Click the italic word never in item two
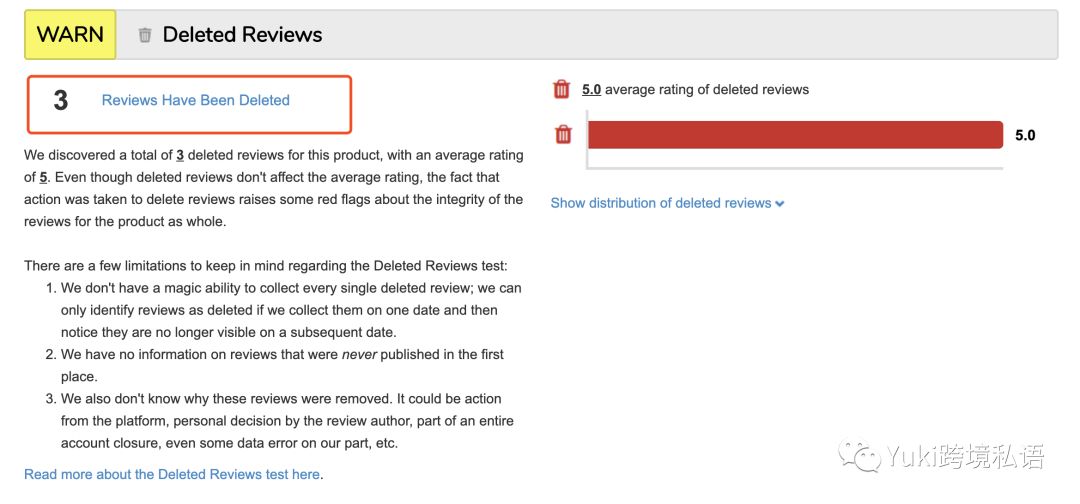 (360, 355)
